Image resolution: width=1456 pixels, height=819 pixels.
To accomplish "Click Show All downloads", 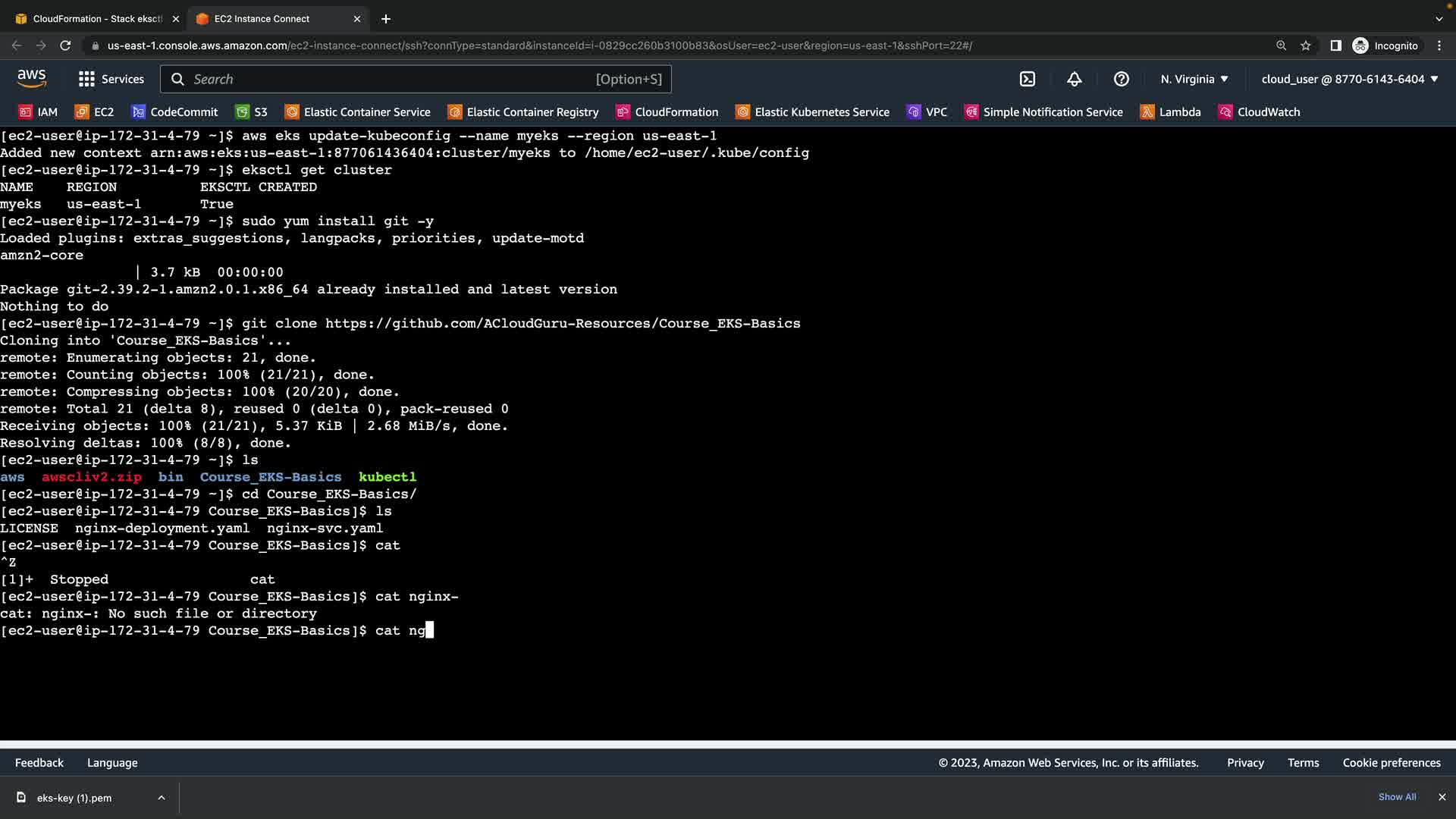I will pyautogui.click(x=1397, y=797).
